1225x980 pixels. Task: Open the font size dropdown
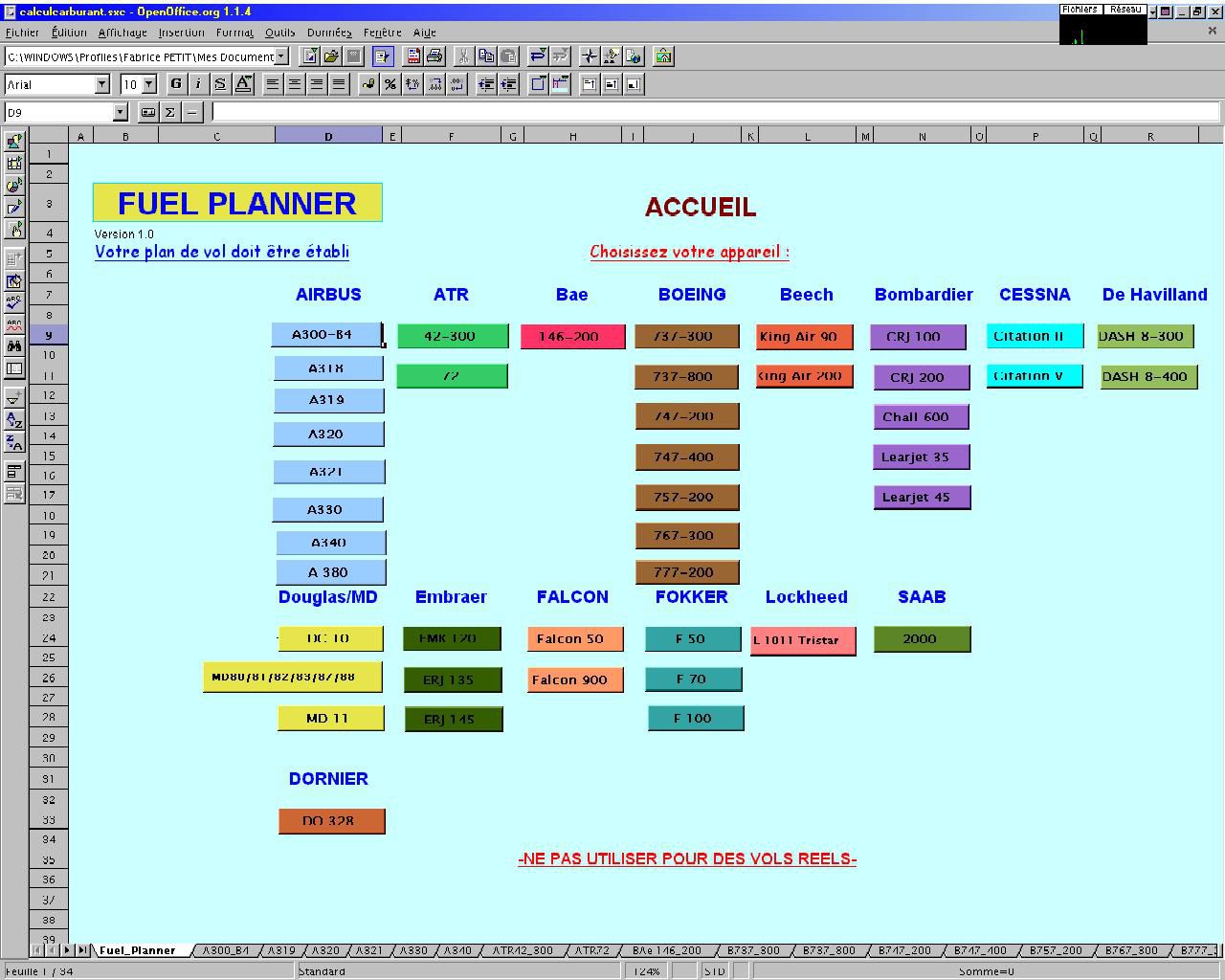click(148, 84)
